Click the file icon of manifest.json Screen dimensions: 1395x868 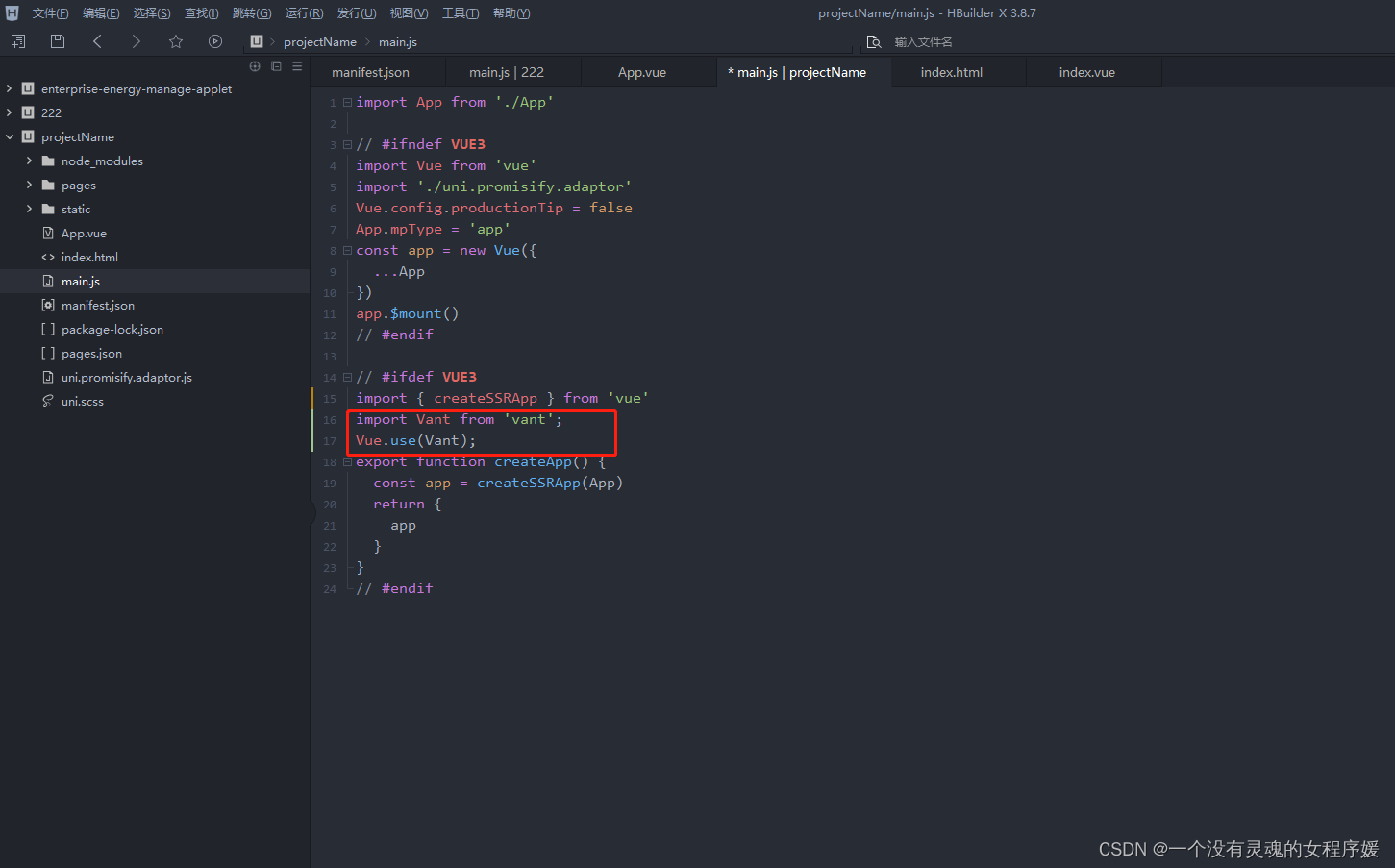tap(48, 305)
